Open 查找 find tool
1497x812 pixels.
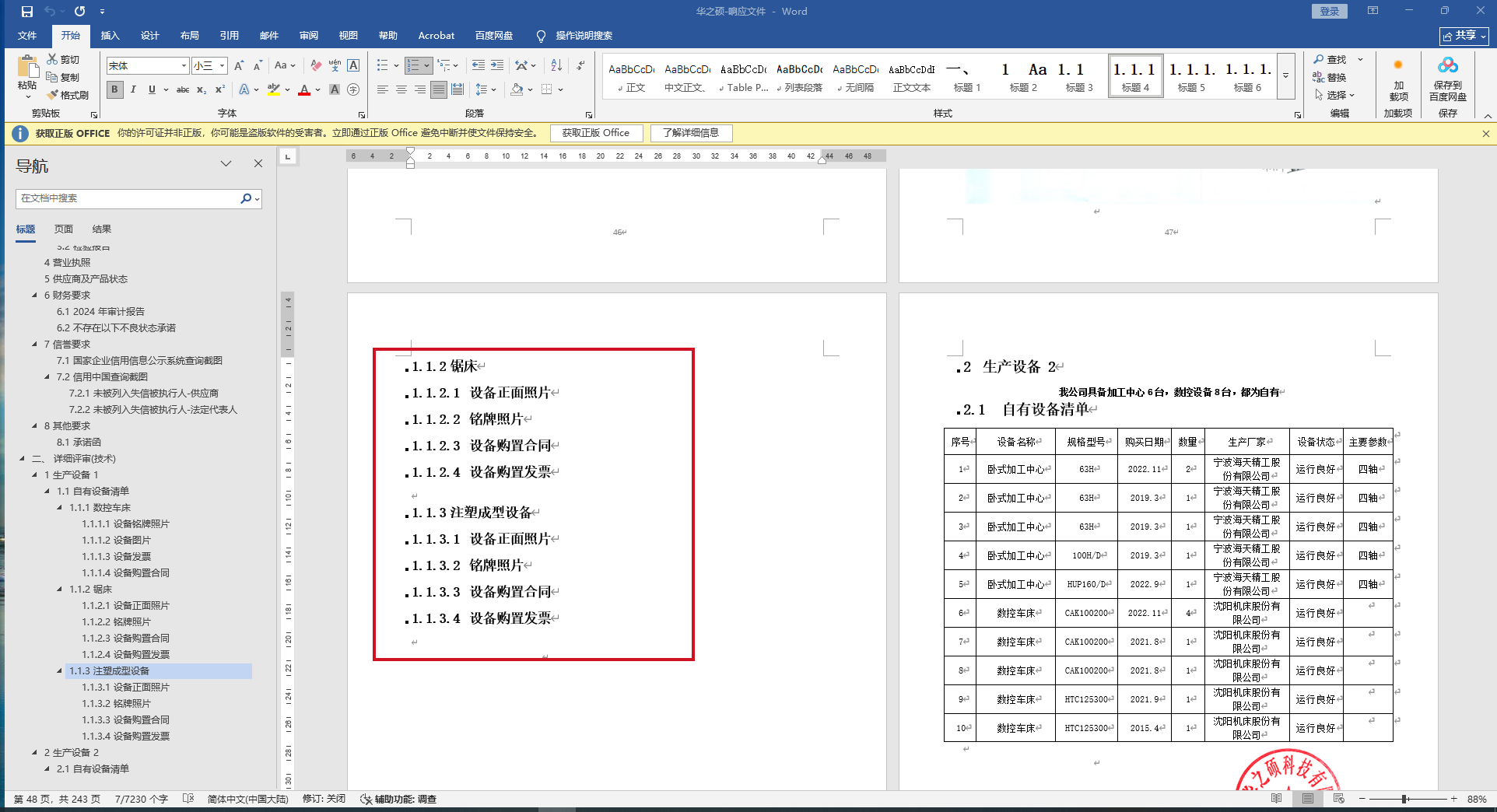click(x=1330, y=59)
